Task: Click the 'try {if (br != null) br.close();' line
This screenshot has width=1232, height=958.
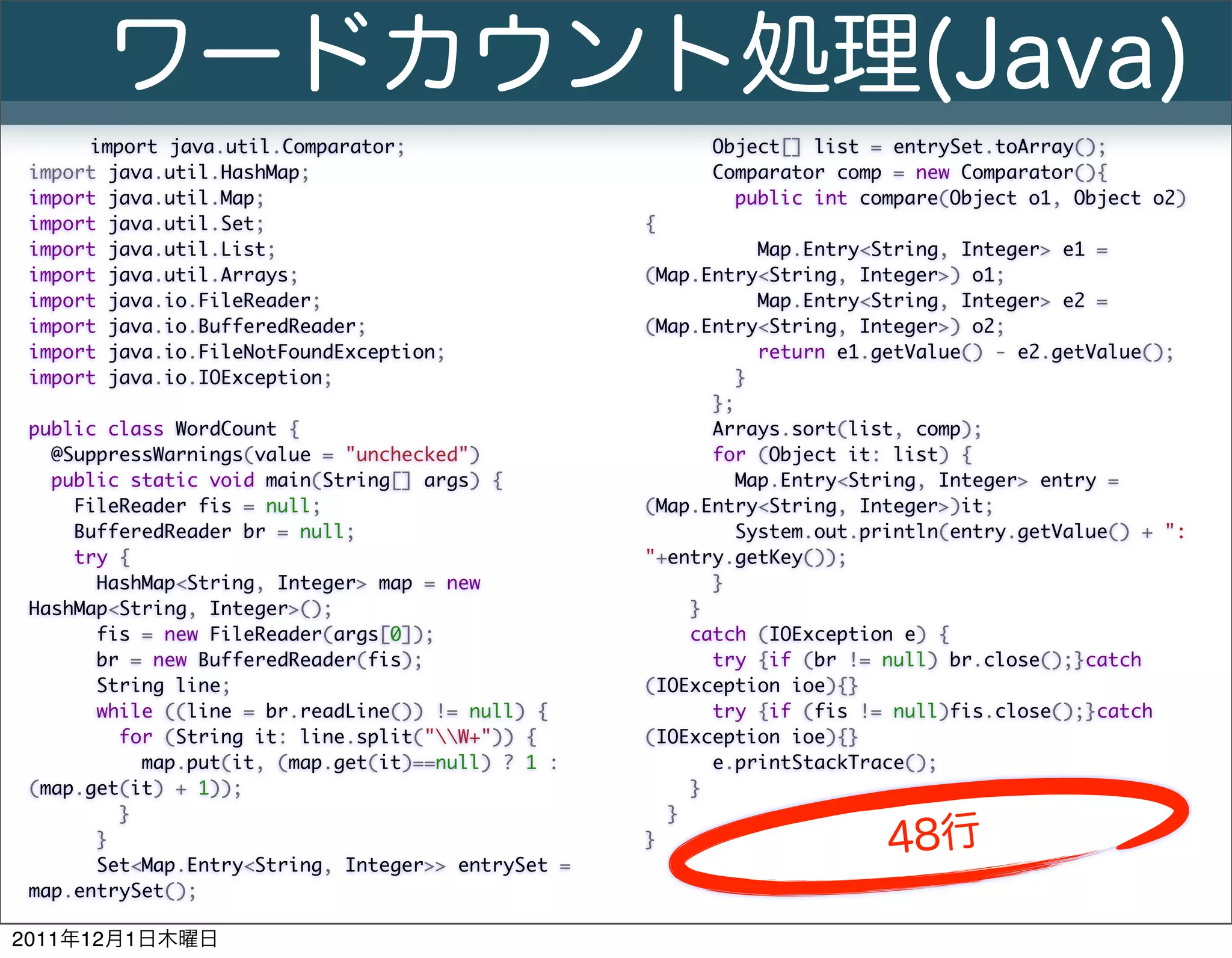Action: click(926, 660)
